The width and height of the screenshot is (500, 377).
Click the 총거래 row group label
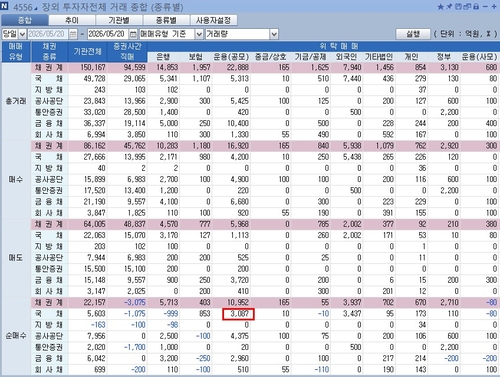point(16,101)
